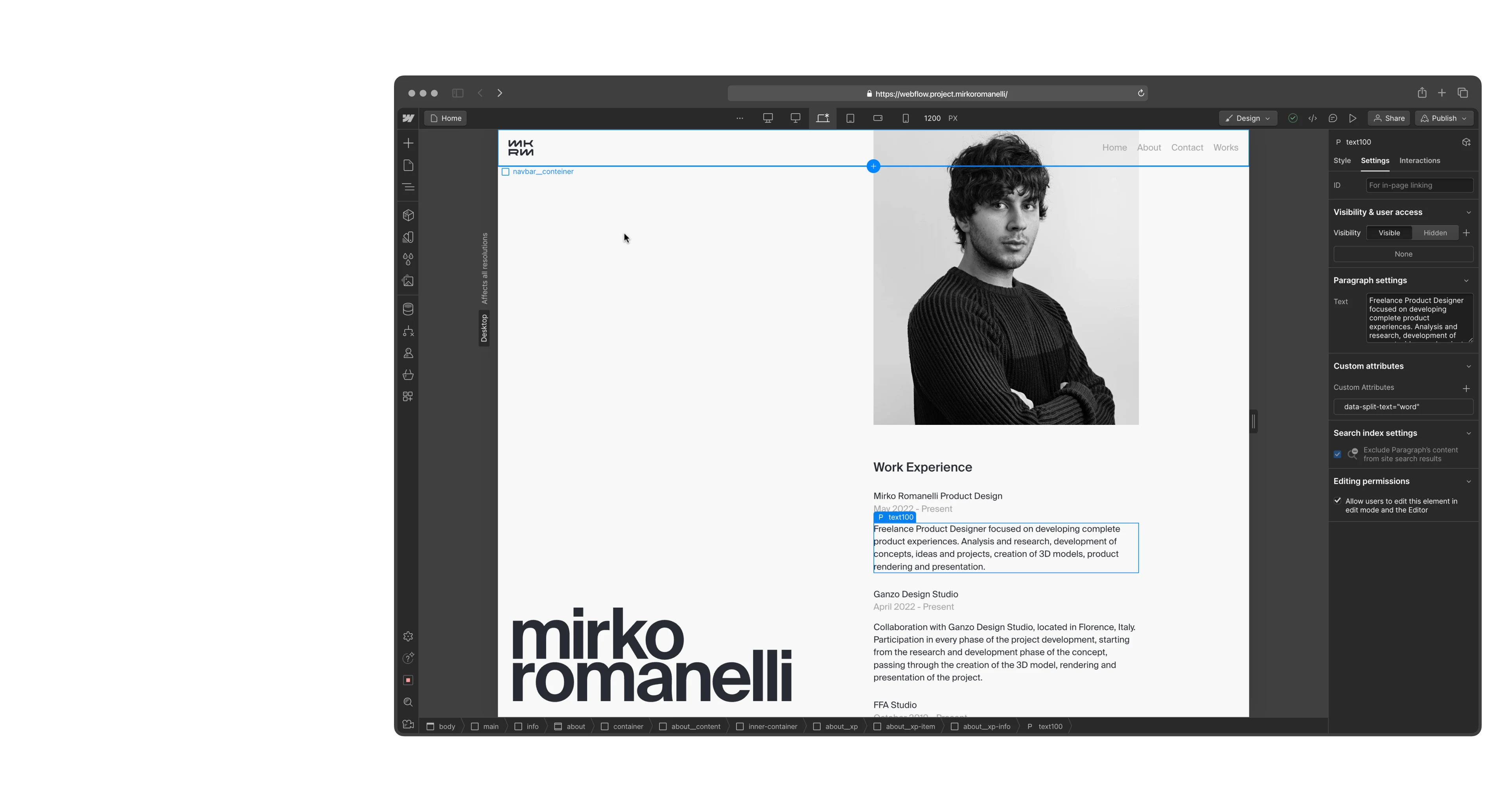The image size is (1510, 812).
Task: Open the Navigator panel icon
Action: click(x=408, y=187)
